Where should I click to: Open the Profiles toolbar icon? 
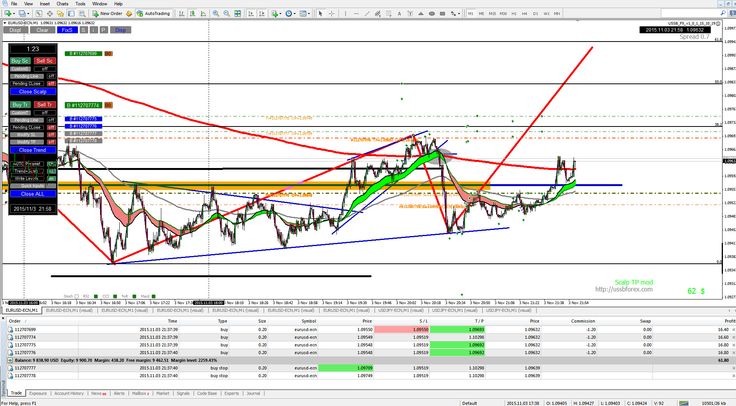pyautogui.click(x=22, y=14)
